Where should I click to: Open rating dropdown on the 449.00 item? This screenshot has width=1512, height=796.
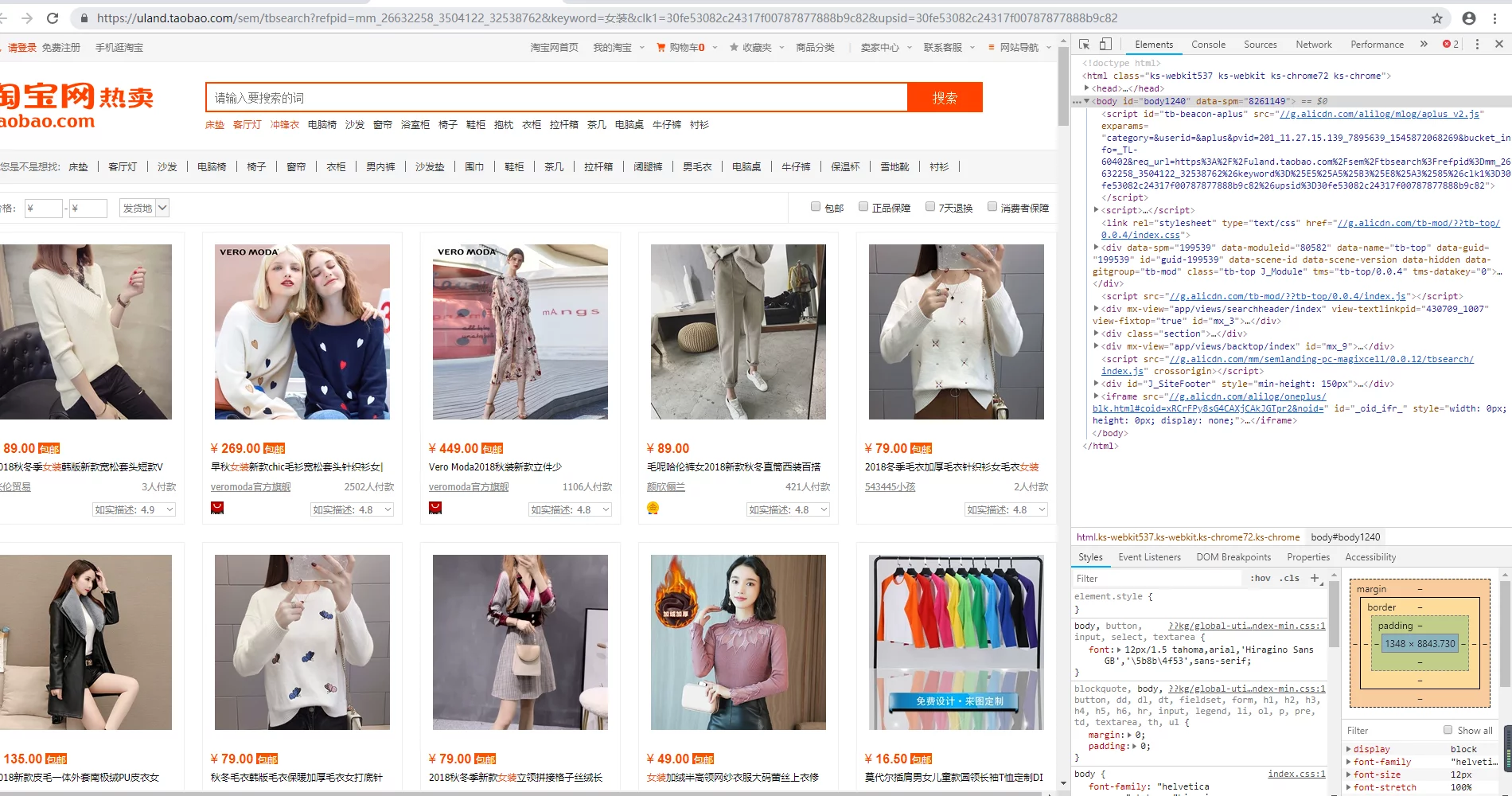coord(570,509)
